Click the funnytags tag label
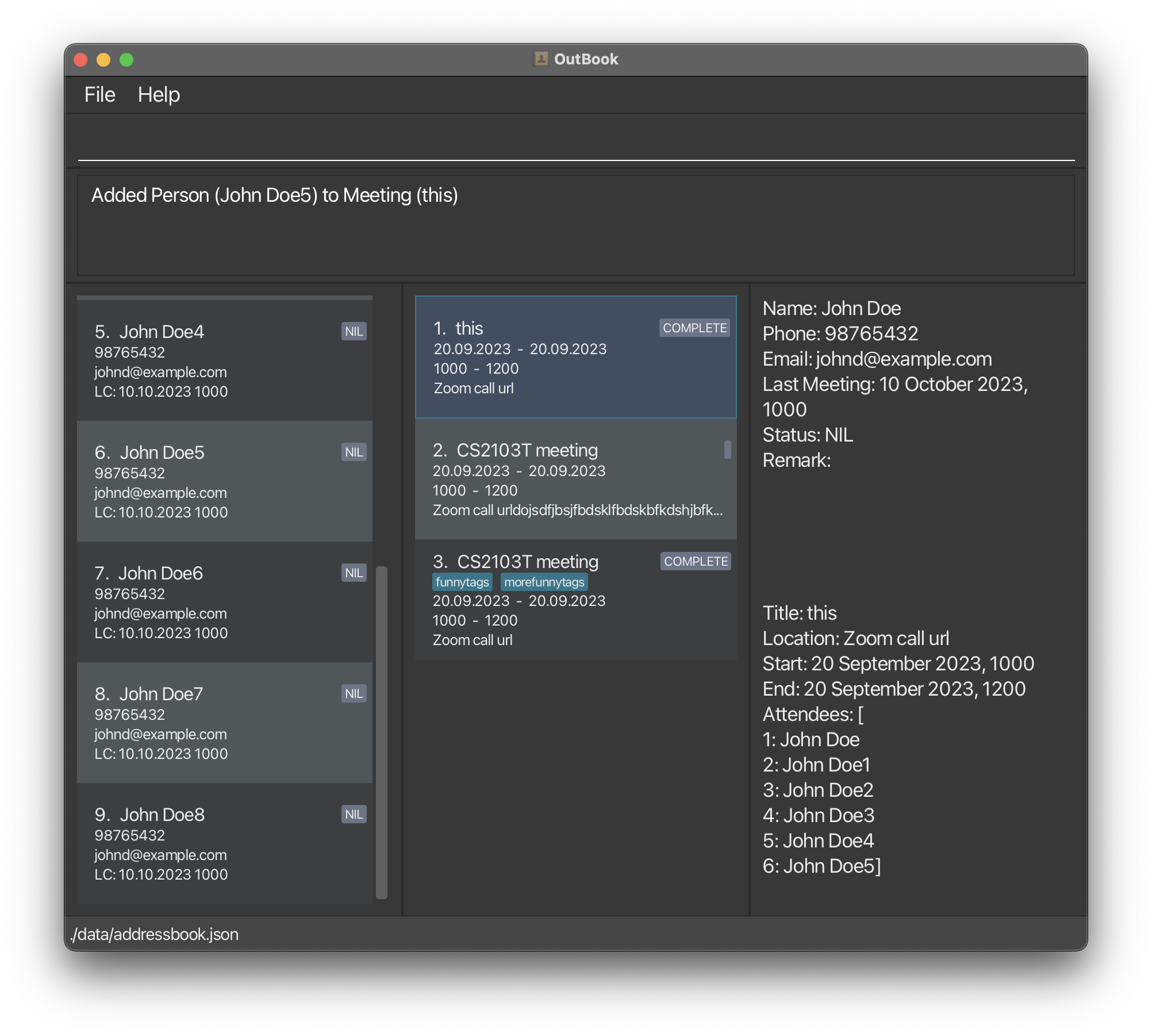The width and height of the screenshot is (1152, 1036). [462, 582]
